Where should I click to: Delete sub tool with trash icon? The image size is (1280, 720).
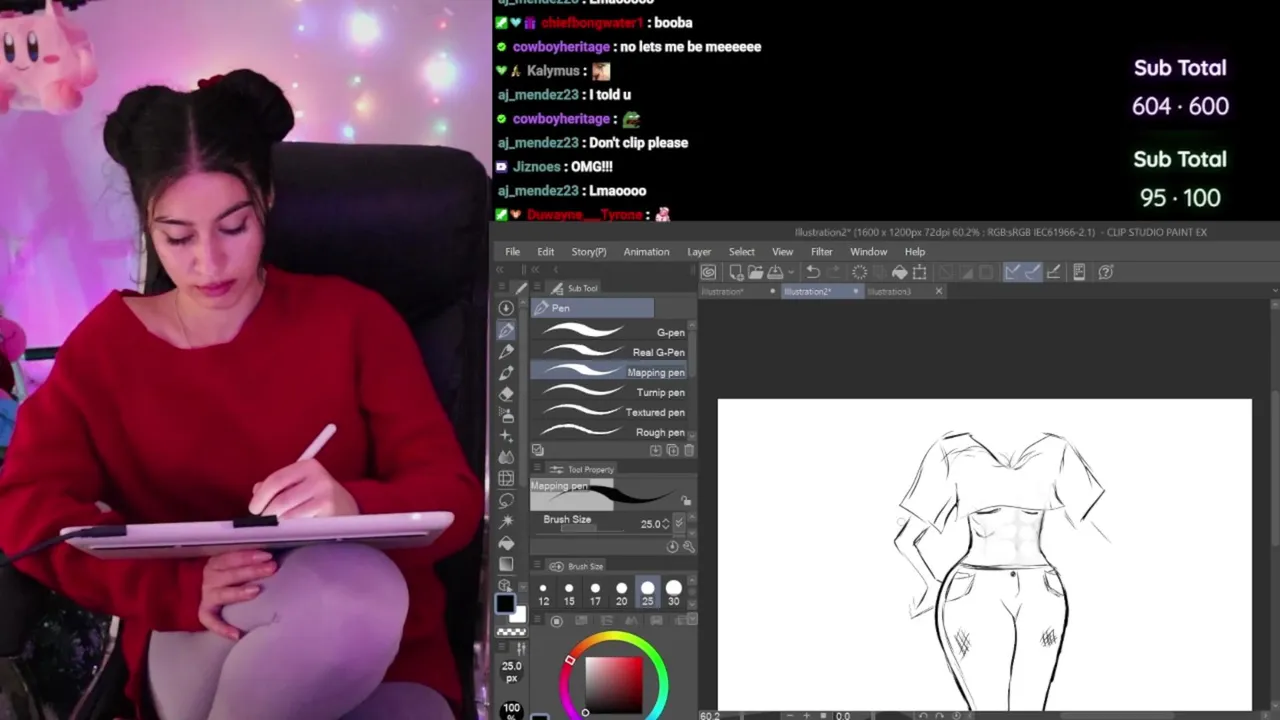[689, 450]
